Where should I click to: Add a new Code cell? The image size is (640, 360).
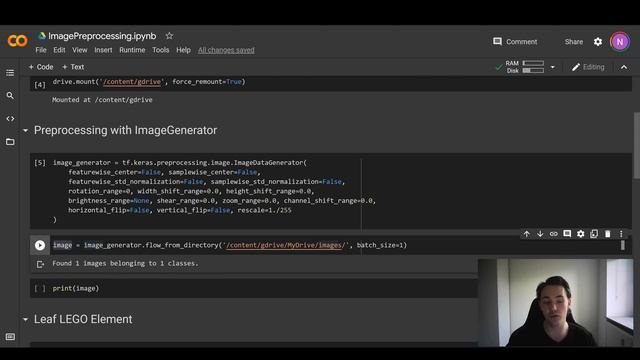(41, 67)
